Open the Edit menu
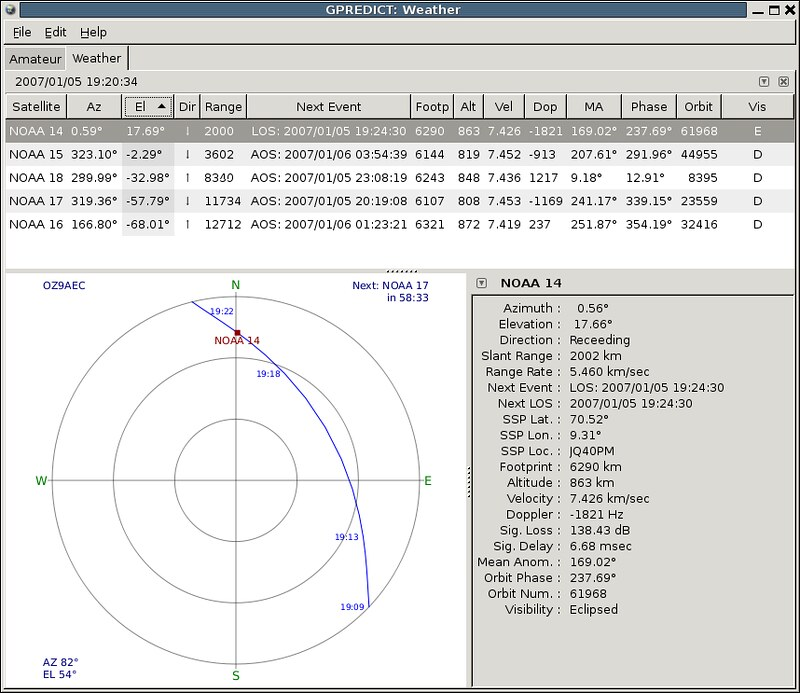Viewport: 800px width, 693px height. (x=55, y=32)
